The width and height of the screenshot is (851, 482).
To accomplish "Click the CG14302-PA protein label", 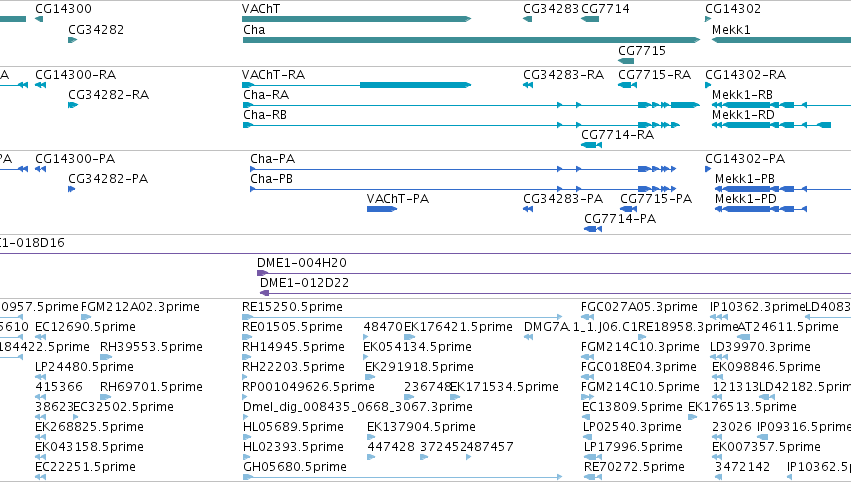I will point(745,159).
